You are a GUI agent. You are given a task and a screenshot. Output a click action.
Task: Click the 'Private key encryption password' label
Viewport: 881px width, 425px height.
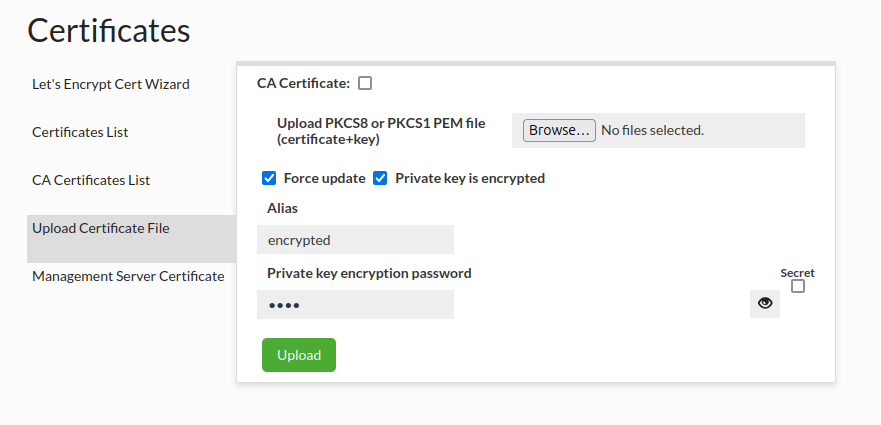click(x=369, y=273)
